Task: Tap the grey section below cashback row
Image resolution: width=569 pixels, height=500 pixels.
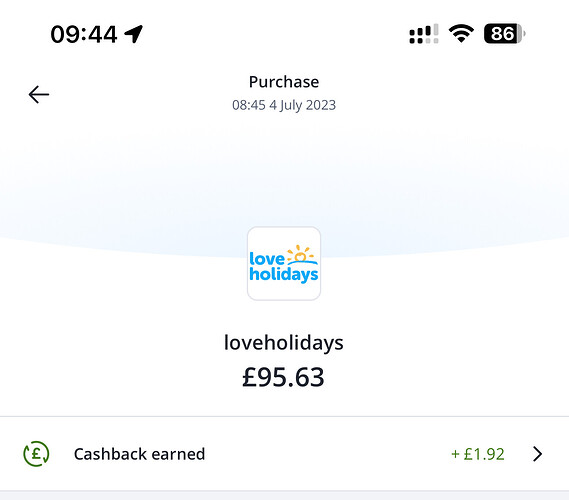Action: tap(284, 496)
